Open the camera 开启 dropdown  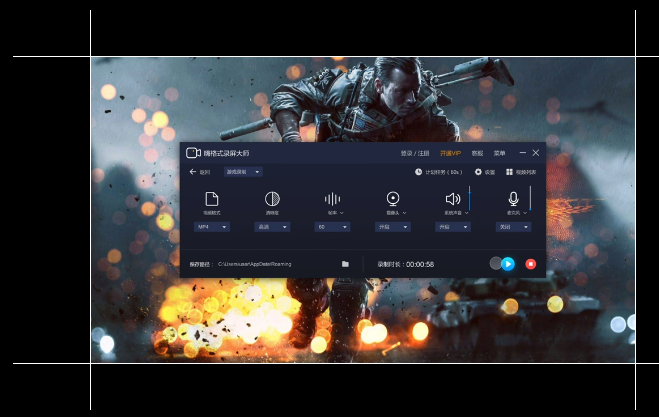click(x=393, y=227)
